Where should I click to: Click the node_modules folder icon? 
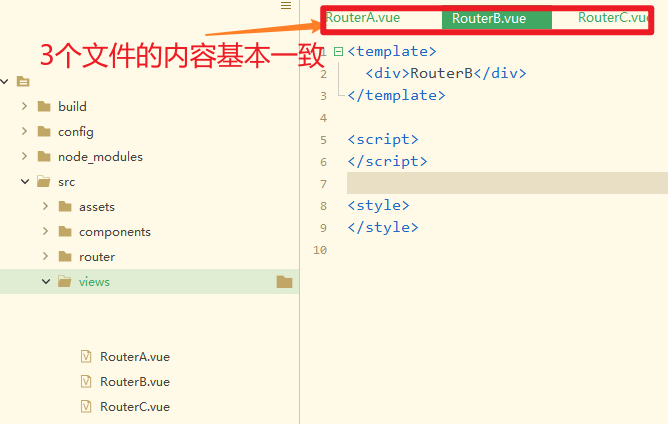pyautogui.click(x=44, y=156)
